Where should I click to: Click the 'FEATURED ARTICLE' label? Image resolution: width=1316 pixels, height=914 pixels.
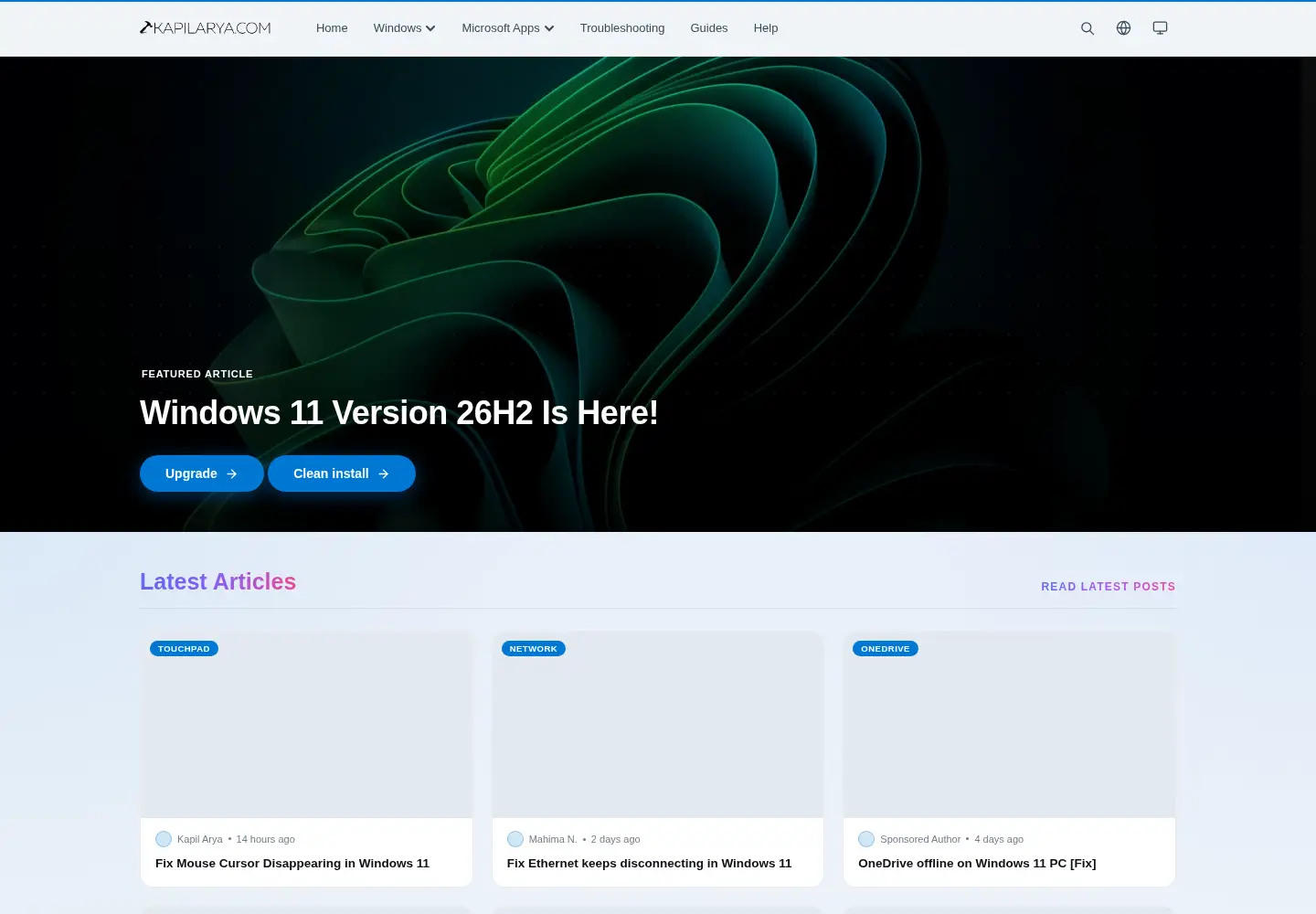point(197,374)
